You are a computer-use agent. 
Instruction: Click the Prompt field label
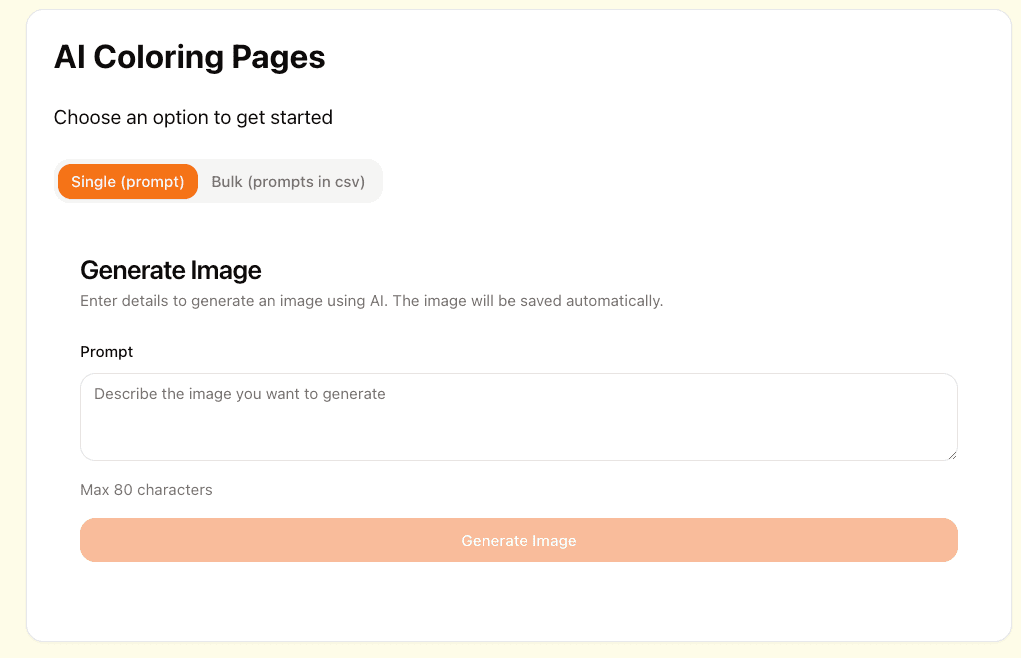[106, 352]
